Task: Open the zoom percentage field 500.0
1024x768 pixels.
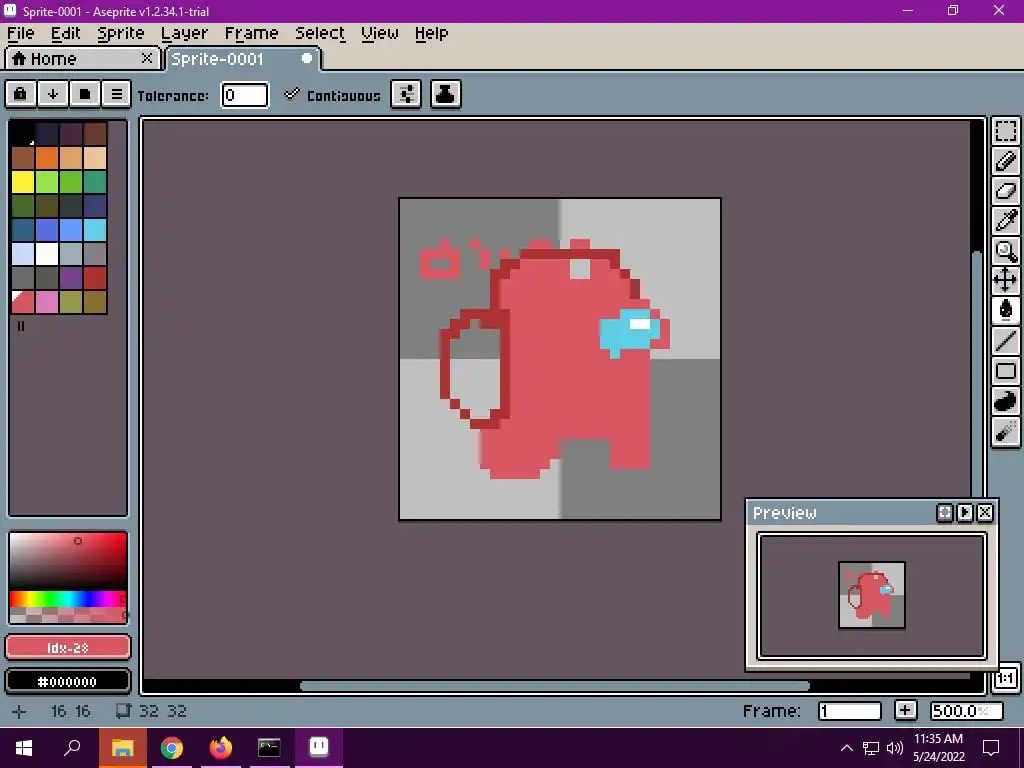Action: coord(967,711)
